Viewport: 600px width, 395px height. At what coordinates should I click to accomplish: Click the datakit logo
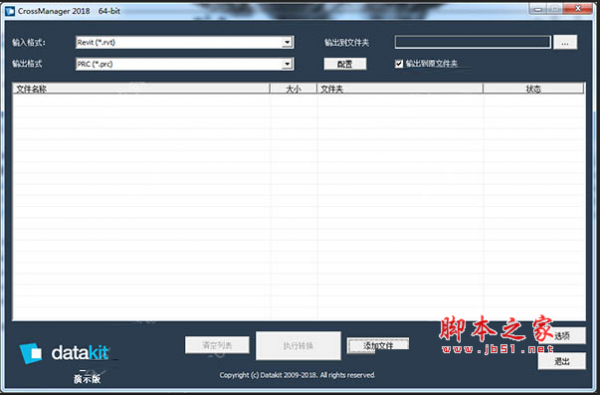pos(65,353)
